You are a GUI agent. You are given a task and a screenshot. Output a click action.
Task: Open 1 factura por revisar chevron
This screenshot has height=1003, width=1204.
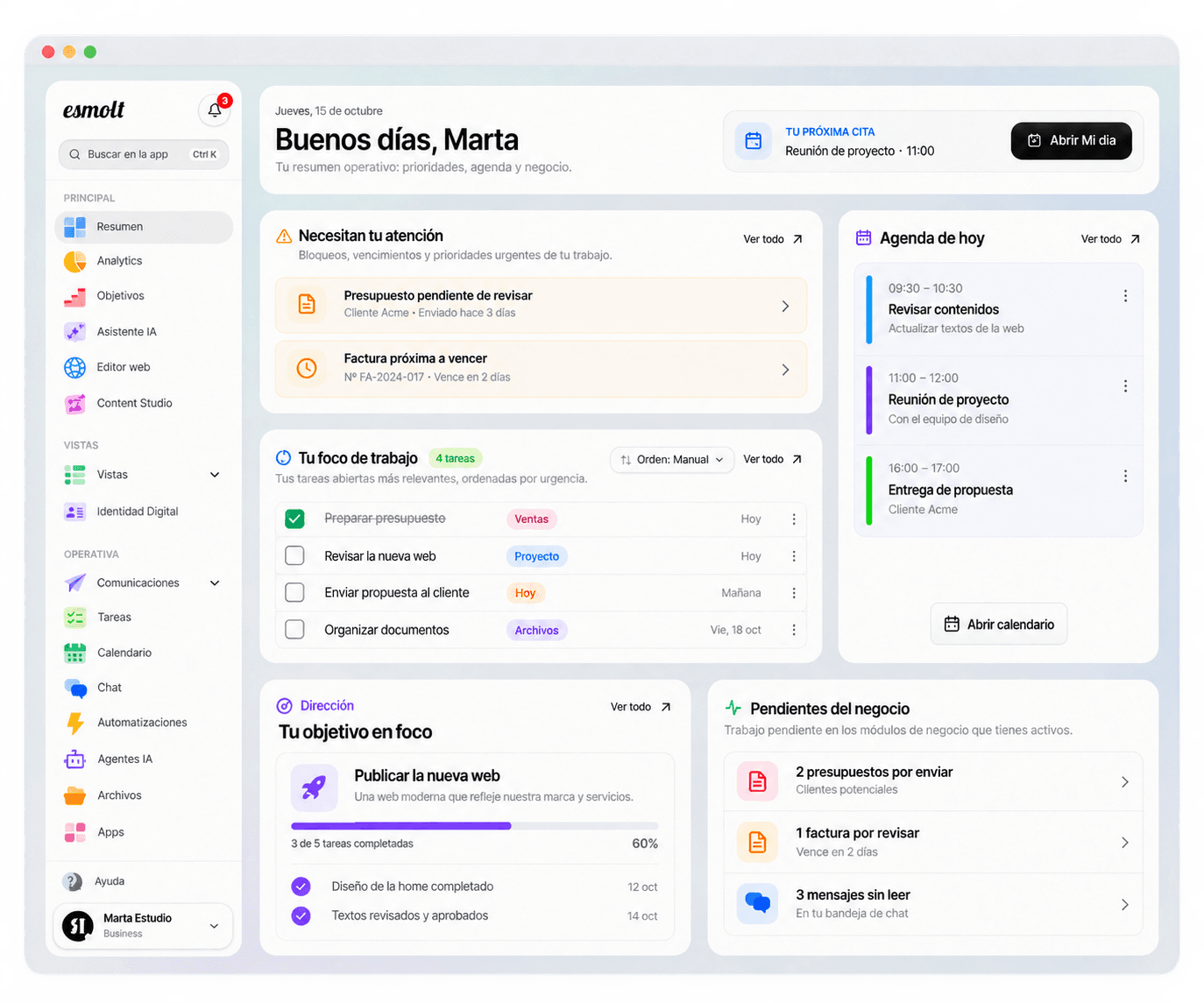tap(1125, 843)
